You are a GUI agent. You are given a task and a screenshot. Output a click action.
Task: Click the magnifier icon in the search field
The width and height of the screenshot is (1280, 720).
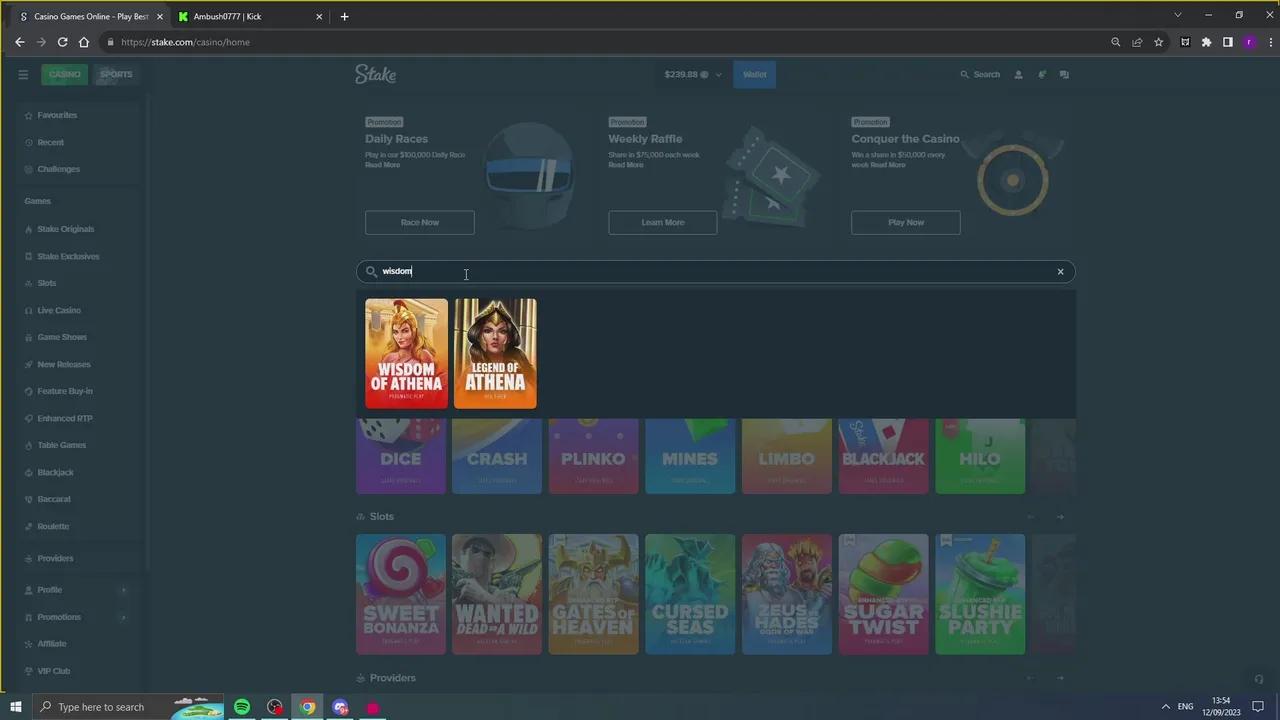pos(371,271)
